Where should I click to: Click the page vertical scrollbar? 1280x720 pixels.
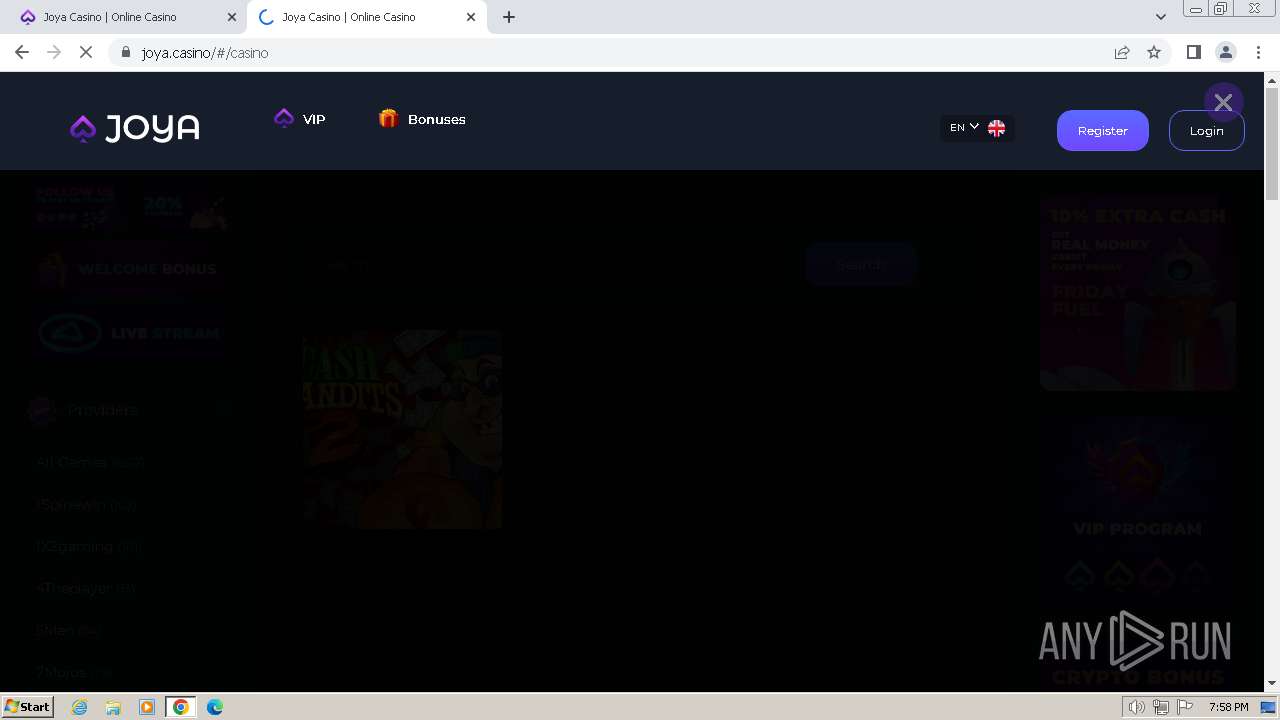click(1272, 144)
